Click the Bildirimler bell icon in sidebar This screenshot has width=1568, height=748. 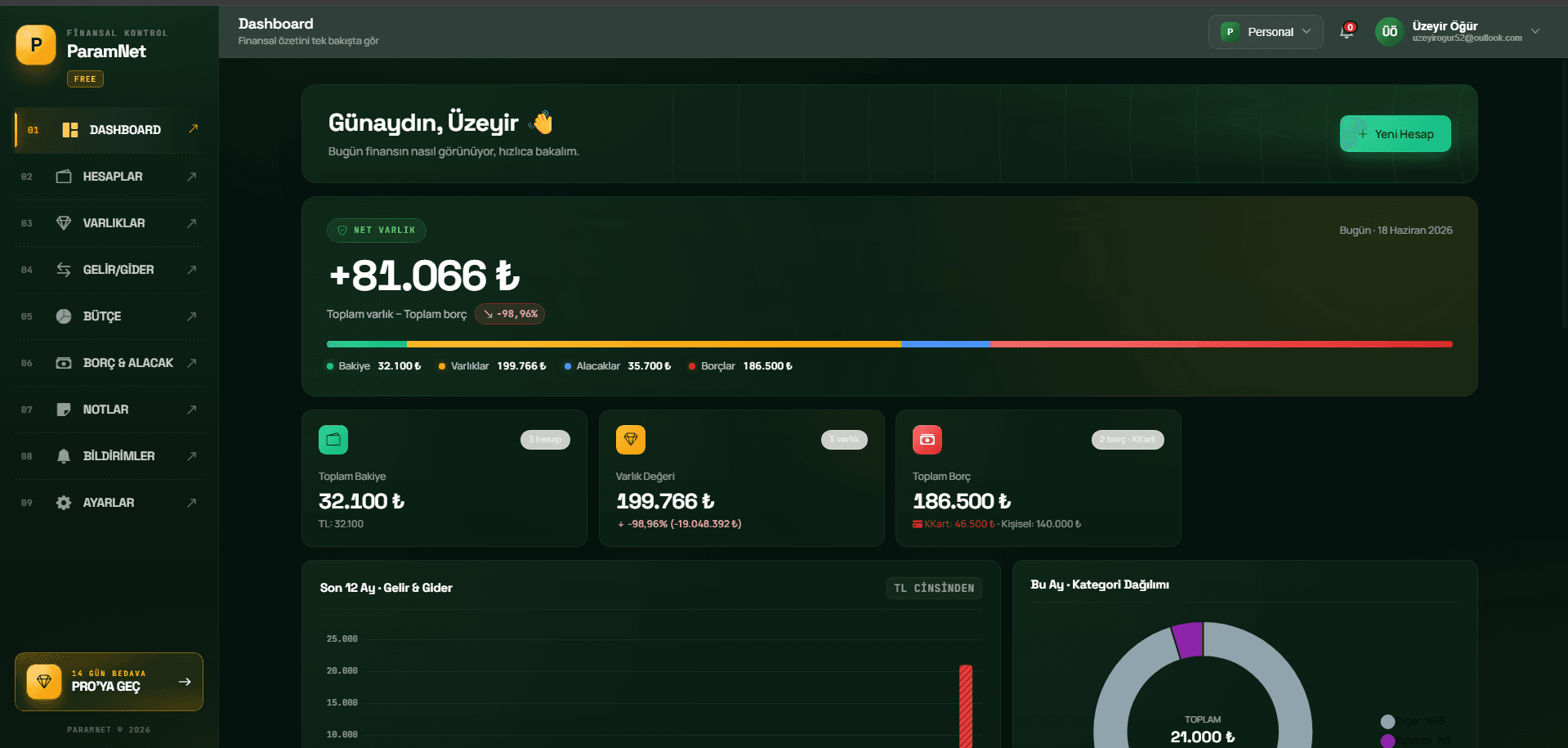(64, 456)
